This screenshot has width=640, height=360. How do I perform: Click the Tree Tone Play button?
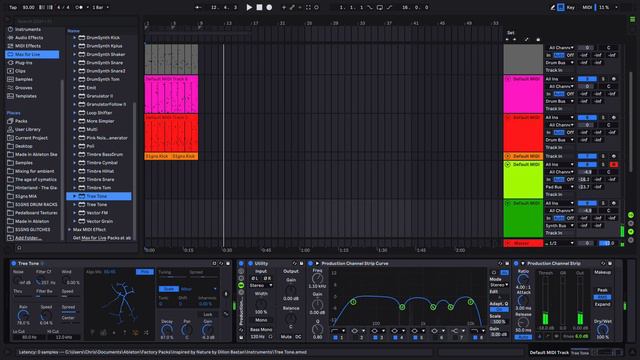144,272
